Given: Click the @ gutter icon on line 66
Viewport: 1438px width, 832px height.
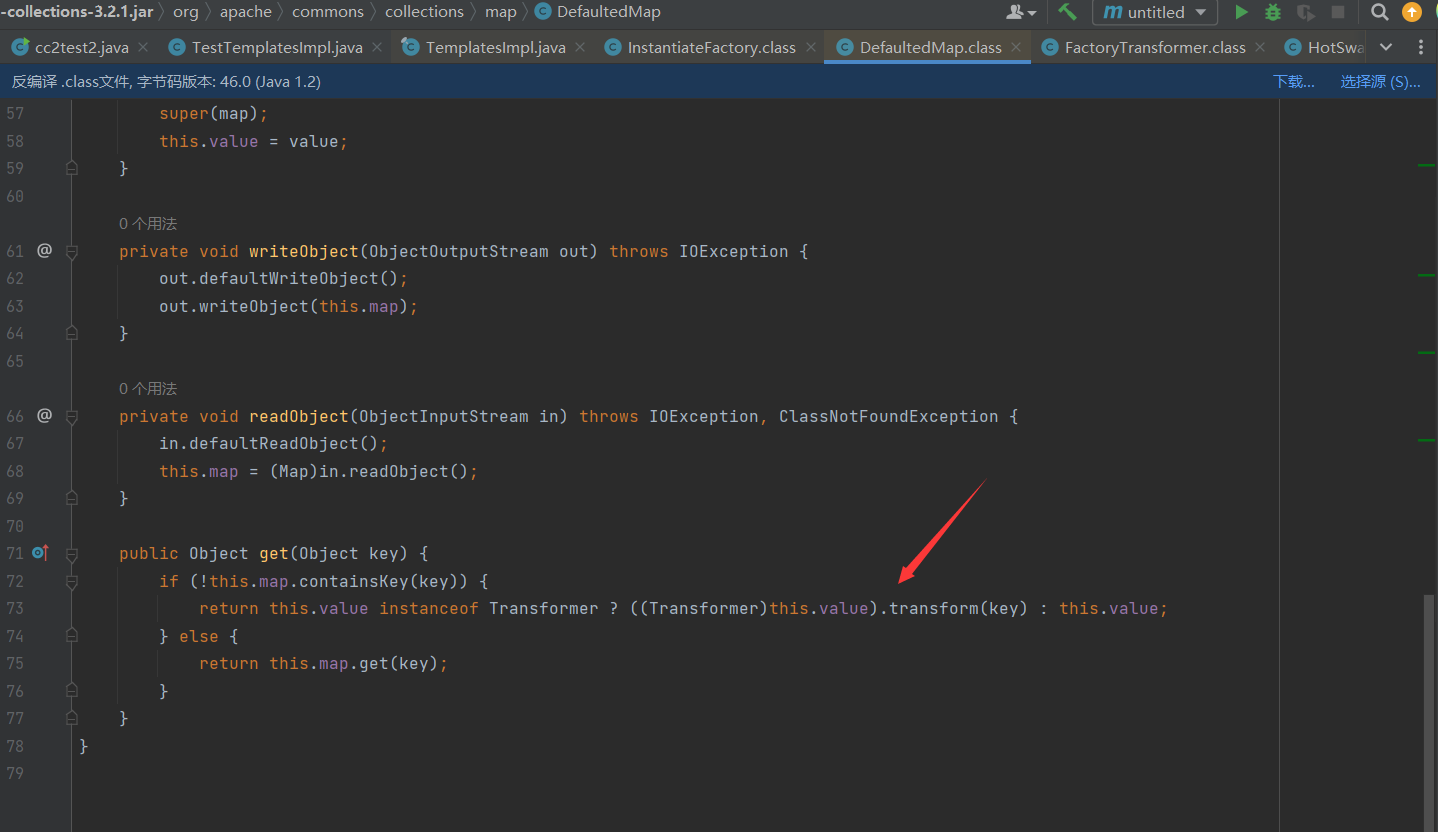Looking at the screenshot, I should pyautogui.click(x=44, y=415).
